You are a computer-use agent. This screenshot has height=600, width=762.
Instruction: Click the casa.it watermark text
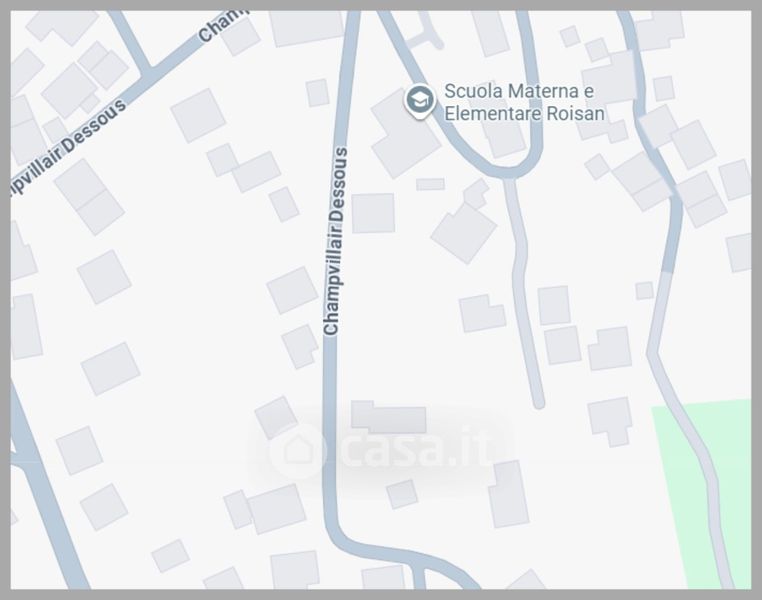(416, 447)
